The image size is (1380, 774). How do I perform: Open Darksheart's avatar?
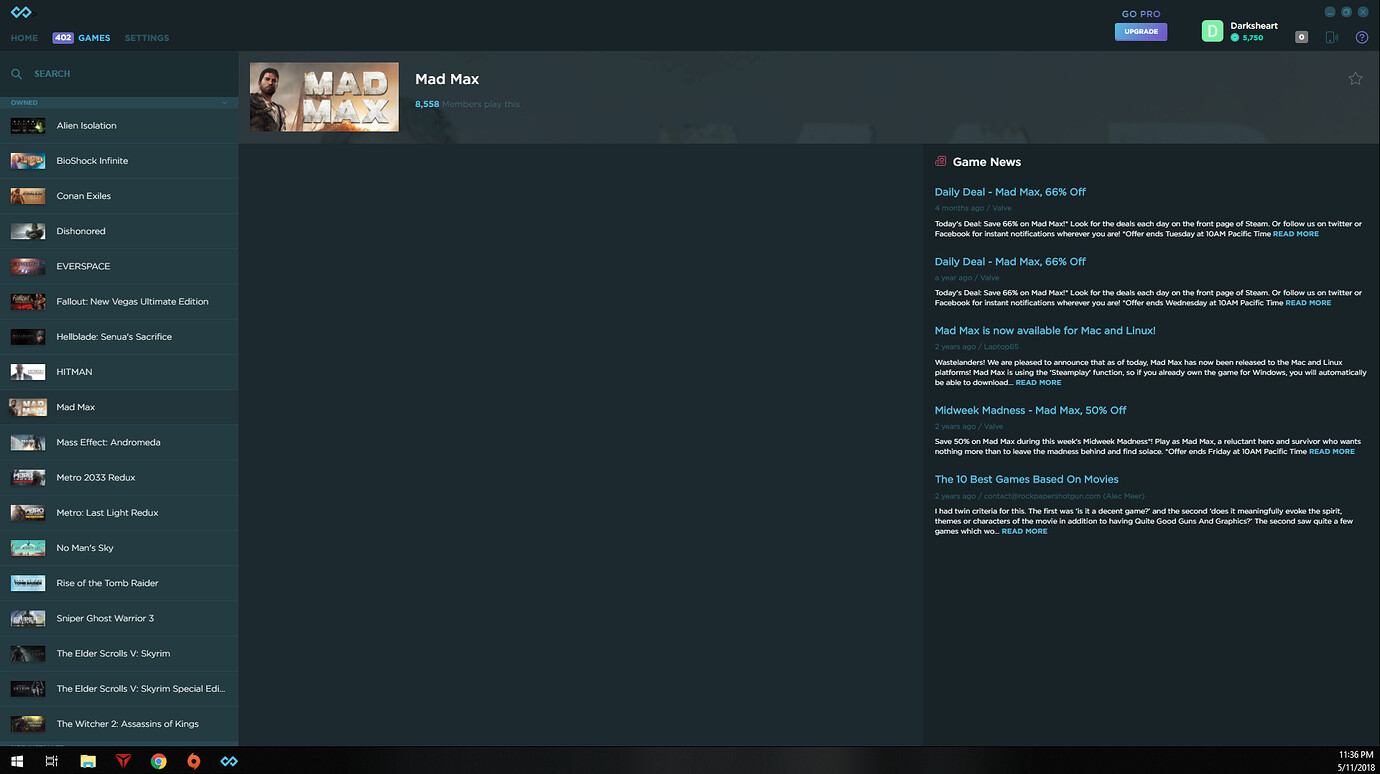tap(1212, 31)
